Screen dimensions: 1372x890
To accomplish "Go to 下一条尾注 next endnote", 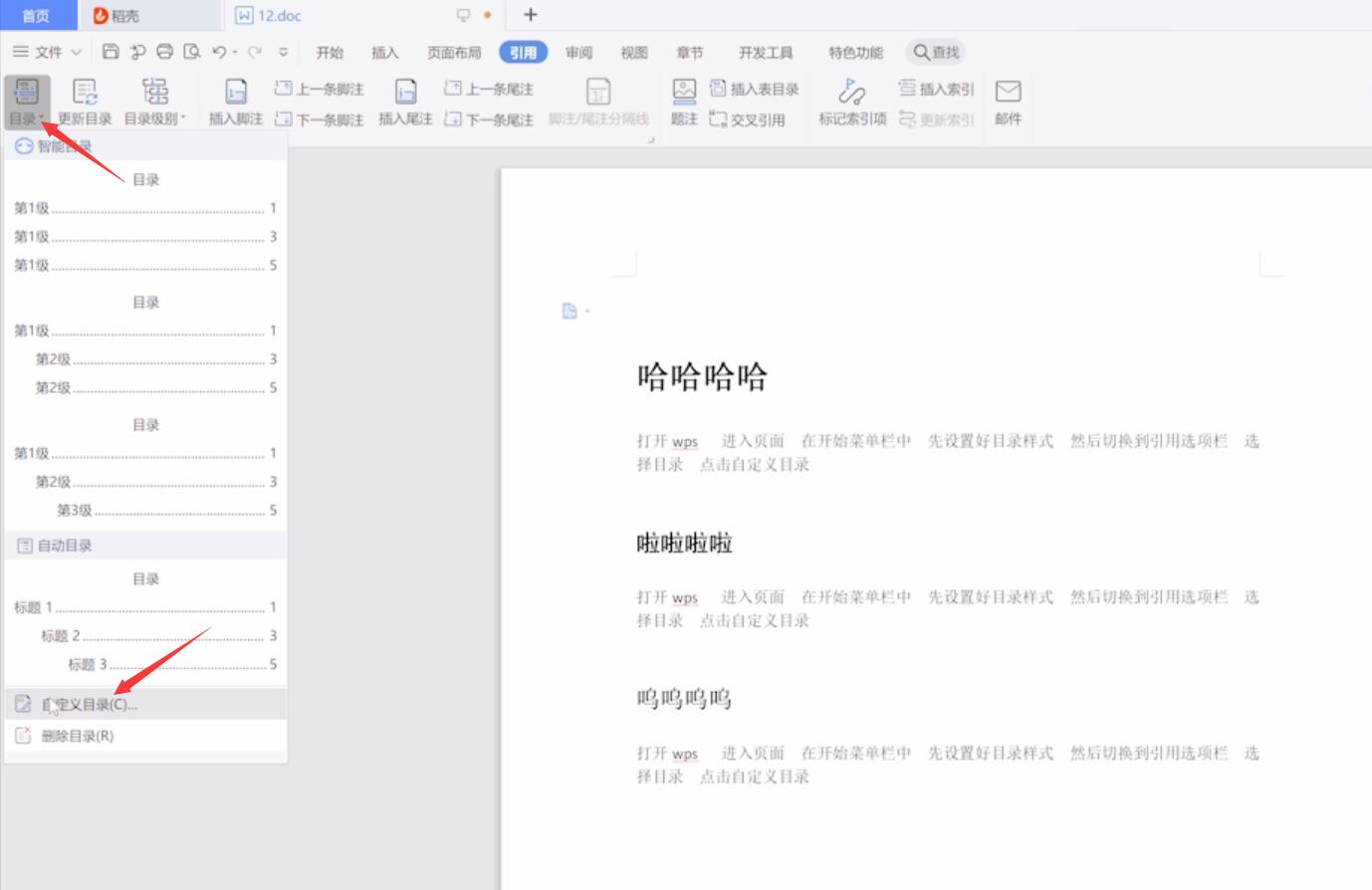I will click(x=489, y=119).
